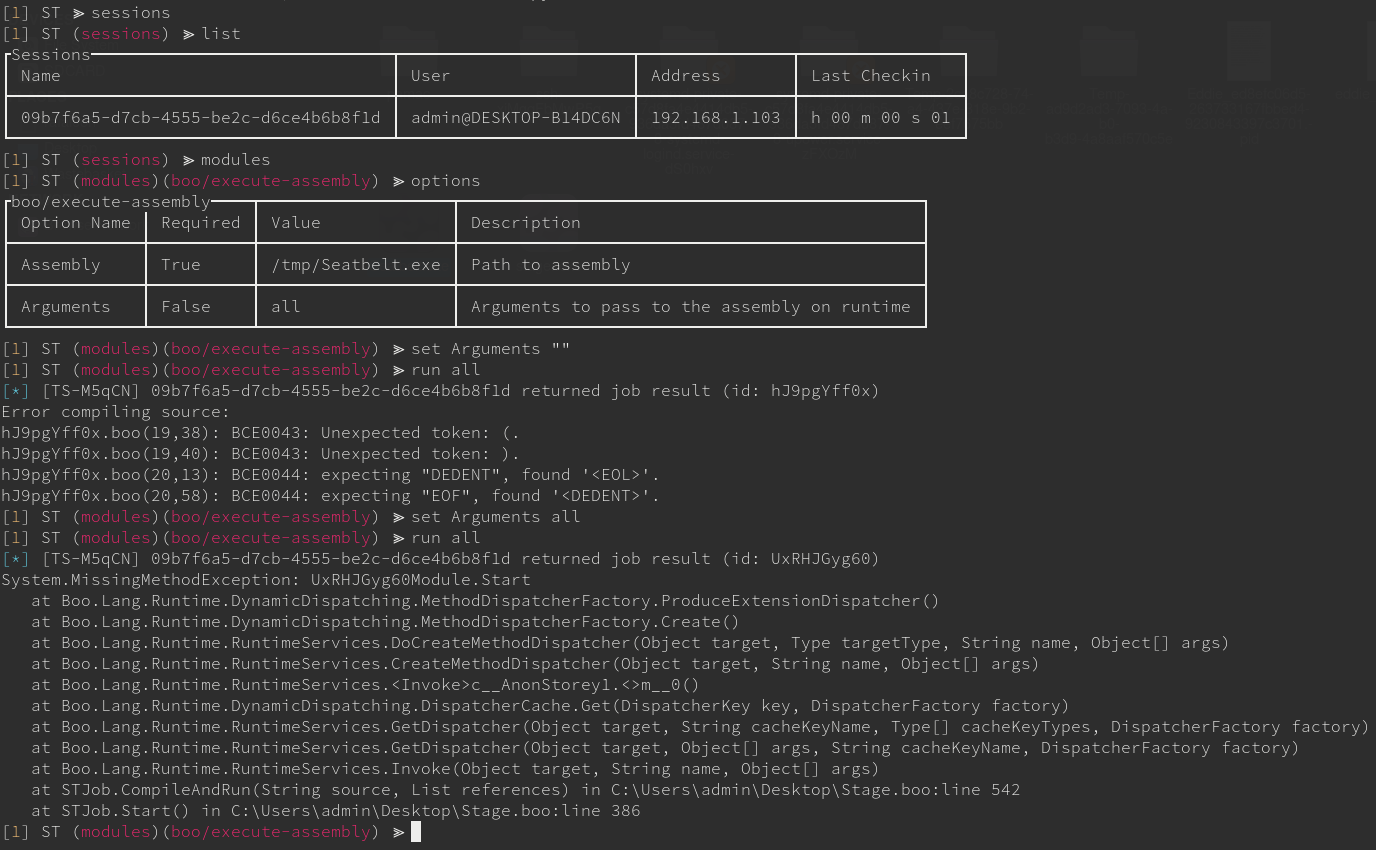This screenshot has height=850, width=1376.
Task: Toggle the False value for the Arguments option
Action: [186, 306]
